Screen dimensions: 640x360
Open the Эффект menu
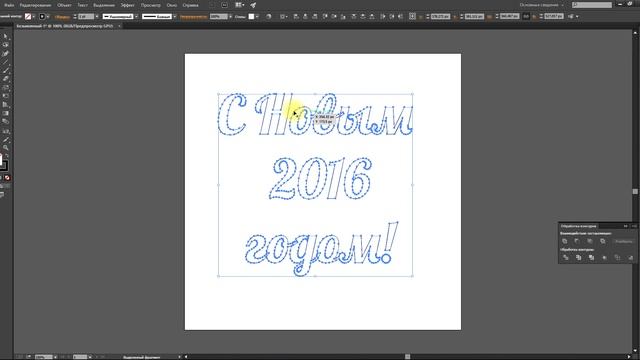127,5
